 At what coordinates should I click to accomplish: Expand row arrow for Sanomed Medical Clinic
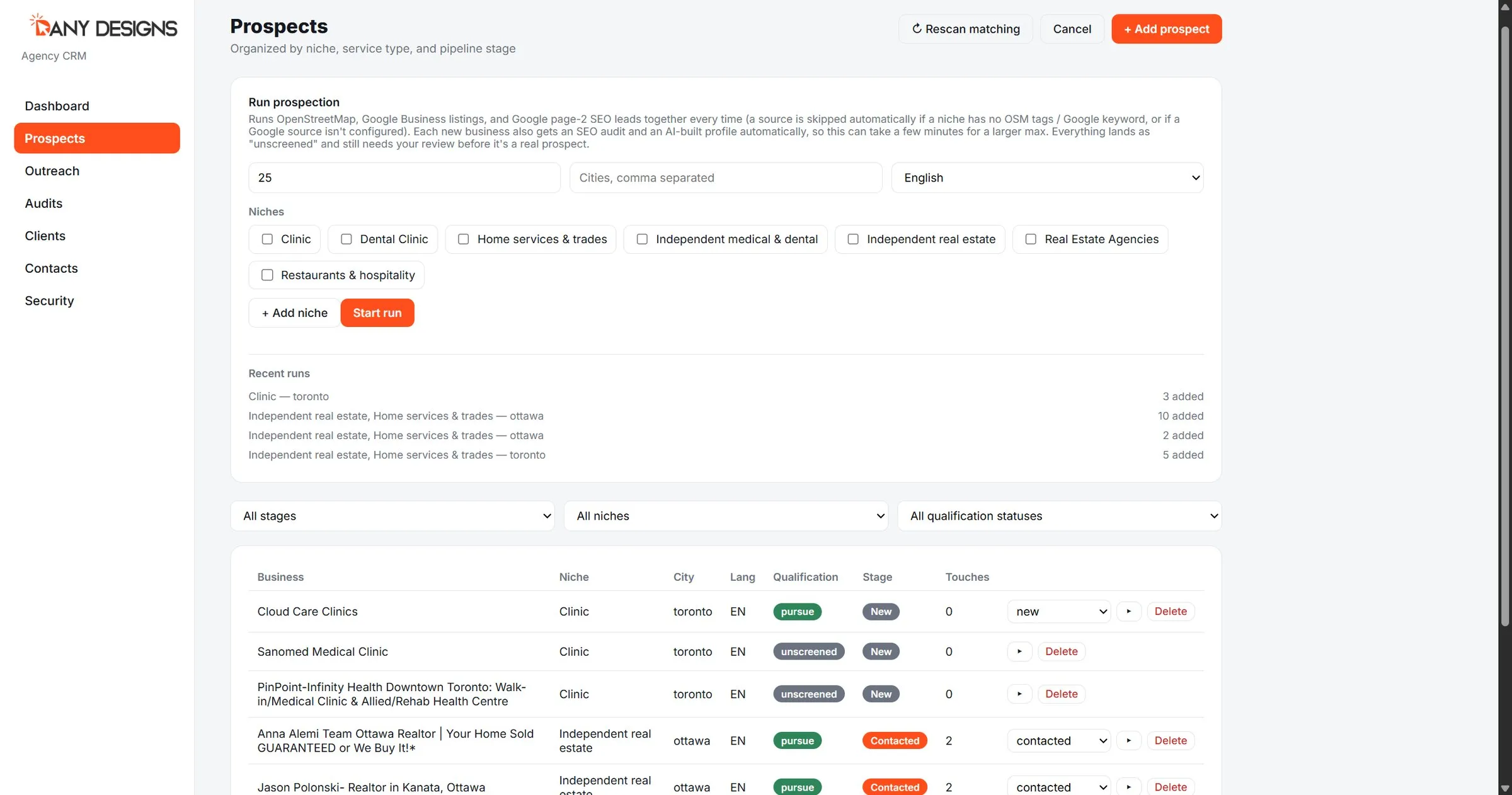tap(1019, 651)
